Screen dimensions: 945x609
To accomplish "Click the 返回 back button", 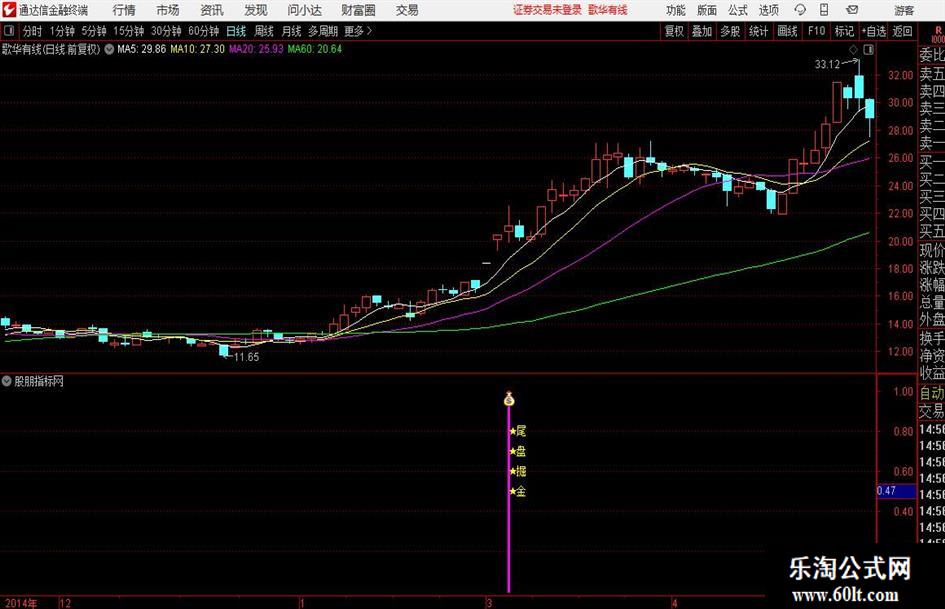I will [x=903, y=31].
